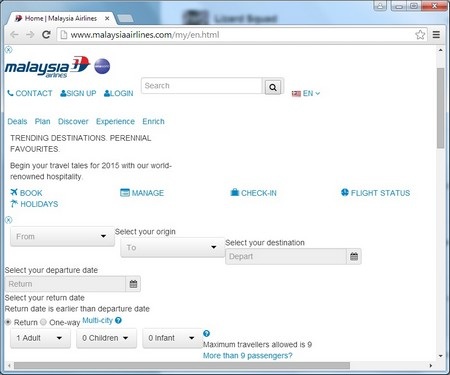The image size is (450, 375).
Task: Click the help icon beside Multi-city
Action: pyautogui.click(x=118, y=320)
